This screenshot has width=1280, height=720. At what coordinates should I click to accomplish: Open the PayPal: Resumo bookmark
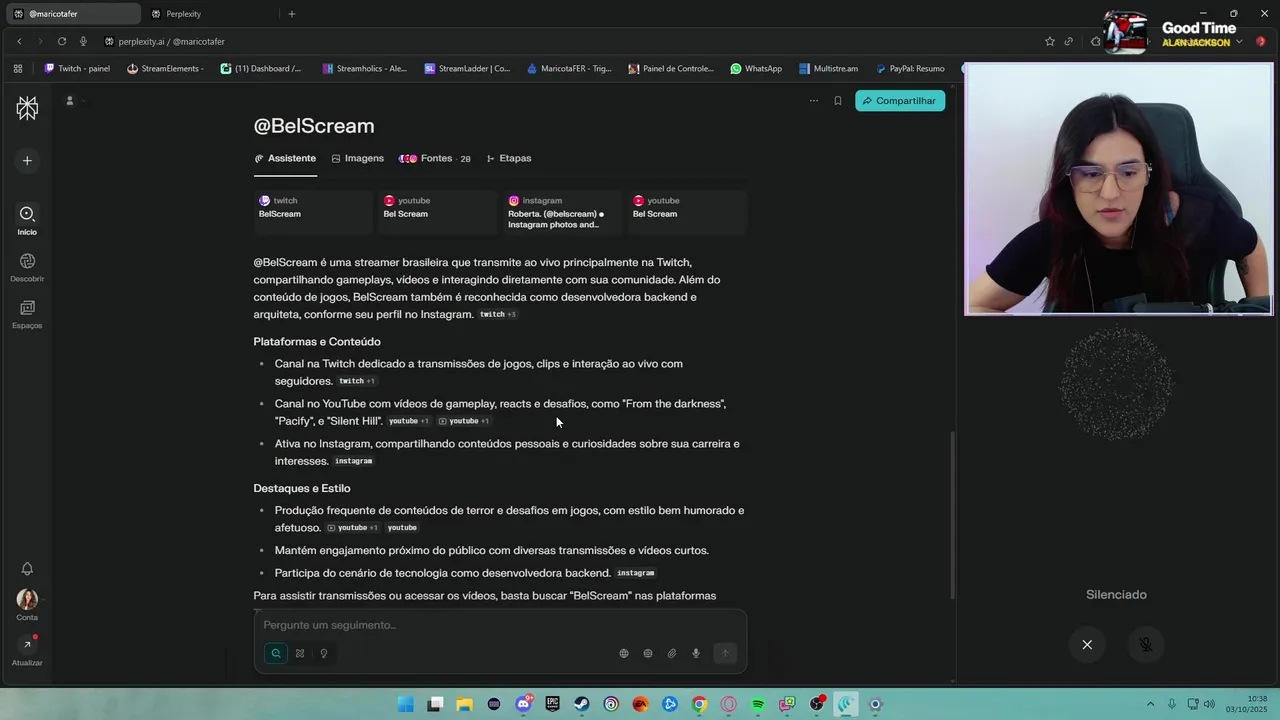click(x=910, y=69)
